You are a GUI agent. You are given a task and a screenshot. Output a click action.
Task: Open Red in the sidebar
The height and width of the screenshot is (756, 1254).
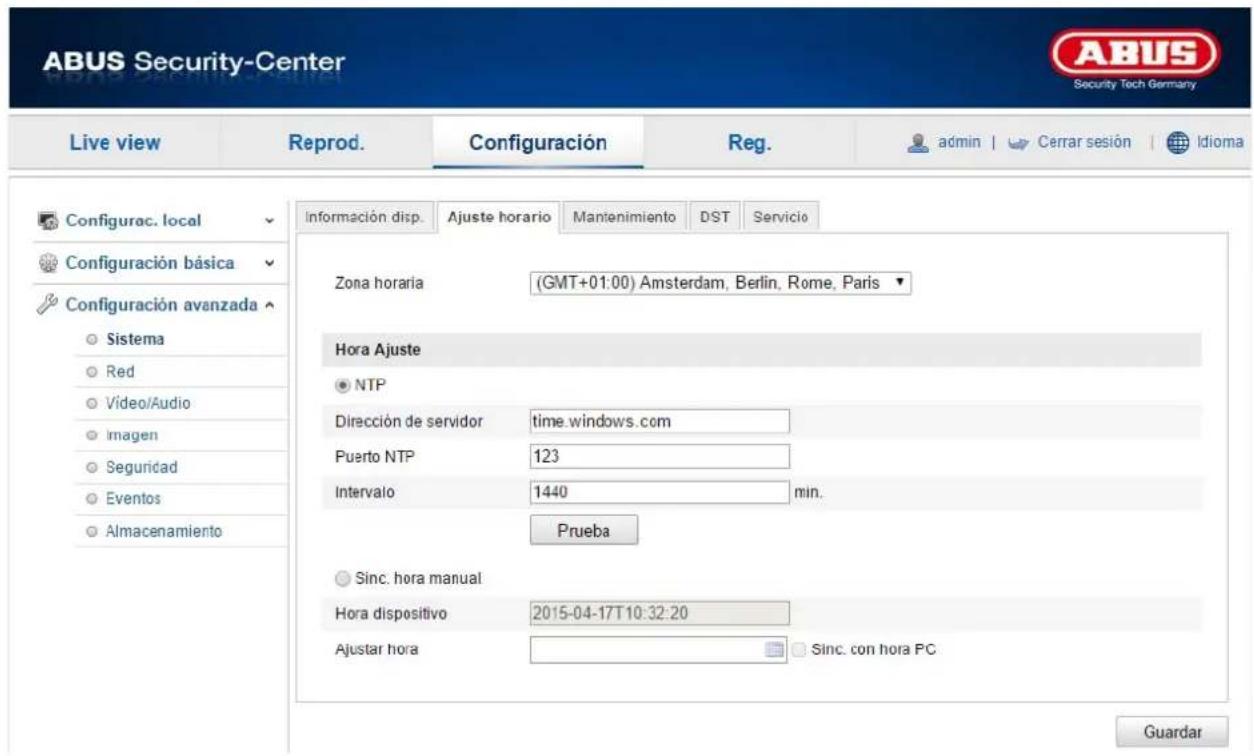(x=120, y=371)
